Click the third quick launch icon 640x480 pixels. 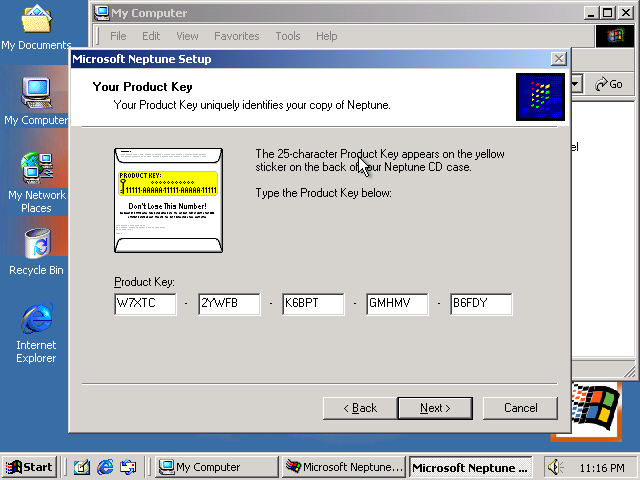tap(128, 467)
